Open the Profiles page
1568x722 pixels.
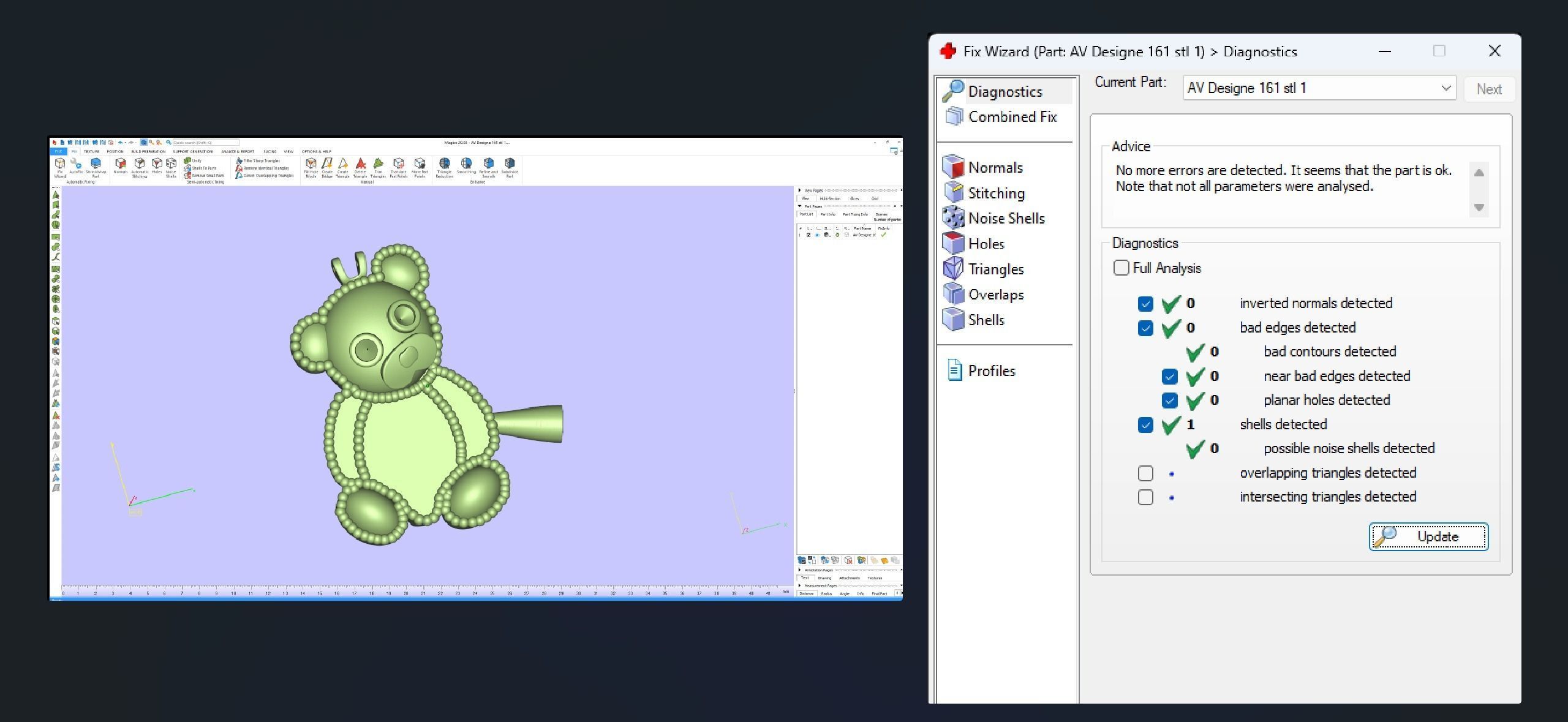pyautogui.click(x=991, y=370)
